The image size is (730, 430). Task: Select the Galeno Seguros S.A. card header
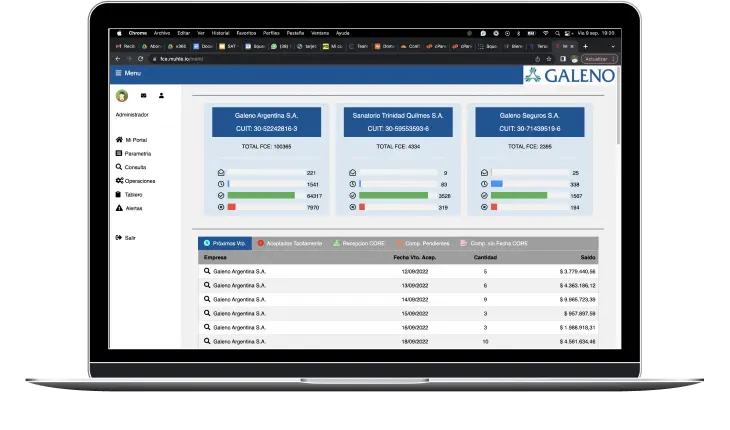tap(530, 122)
